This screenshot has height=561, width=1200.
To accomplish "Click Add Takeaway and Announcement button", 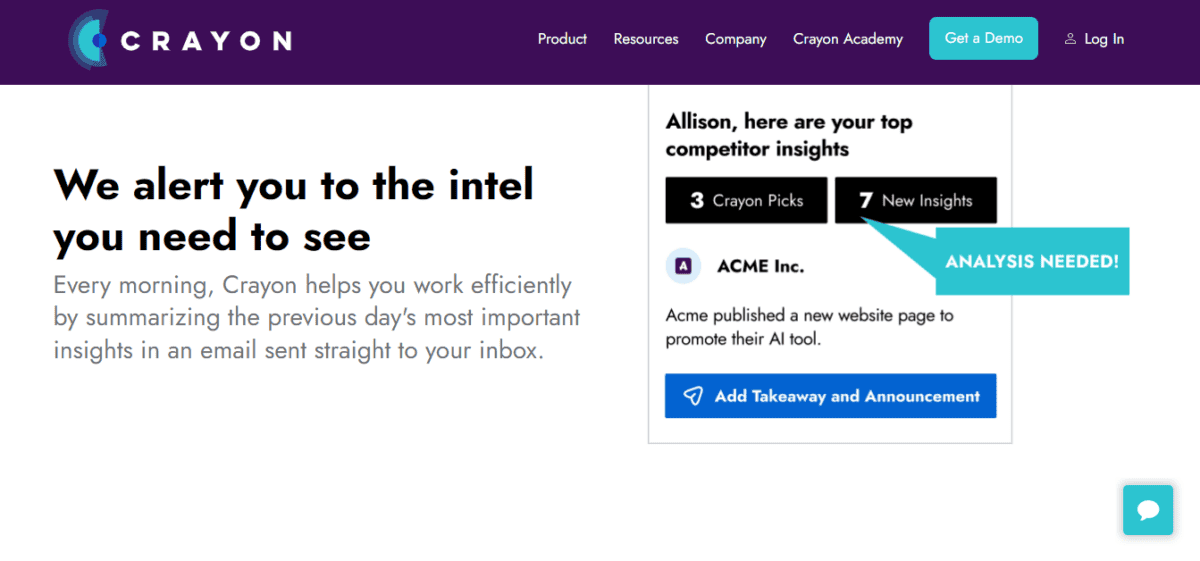I will (x=831, y=396).
